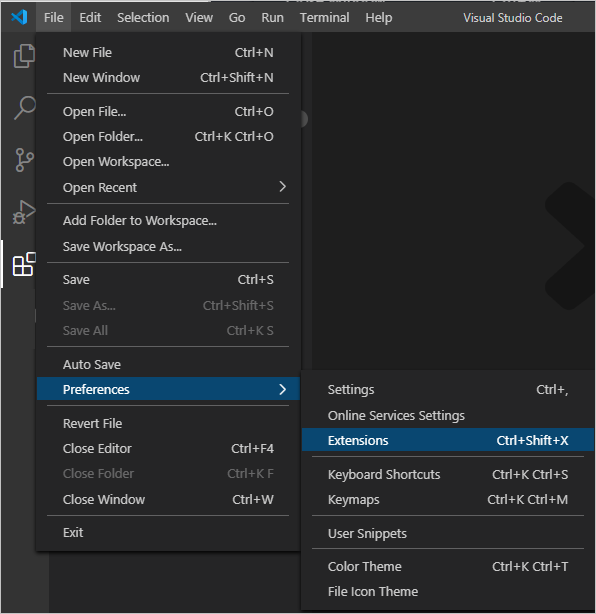Open the View menu
596x614 pixels.
(x=199, y=18)
